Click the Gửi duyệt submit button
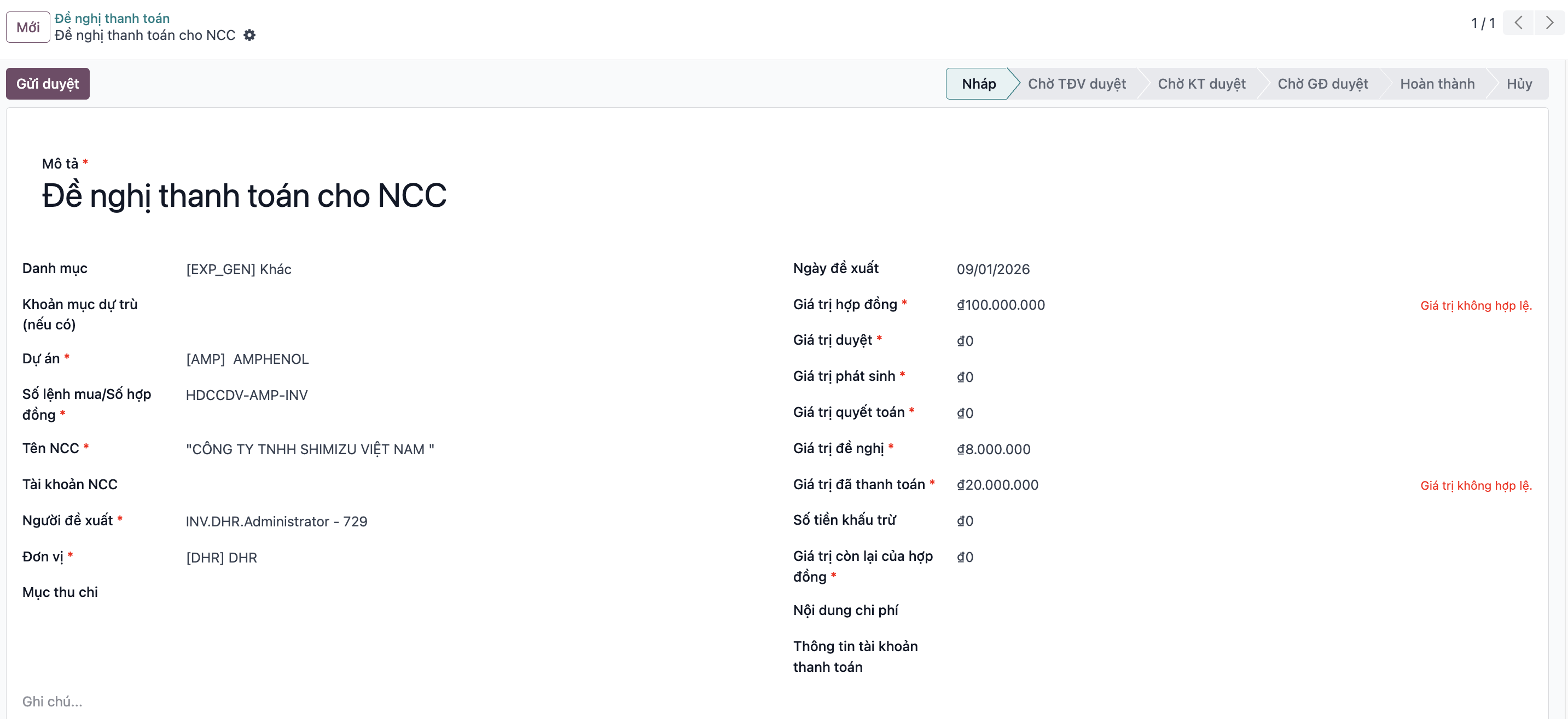The image size is (1568, 719). click(48, 83)
